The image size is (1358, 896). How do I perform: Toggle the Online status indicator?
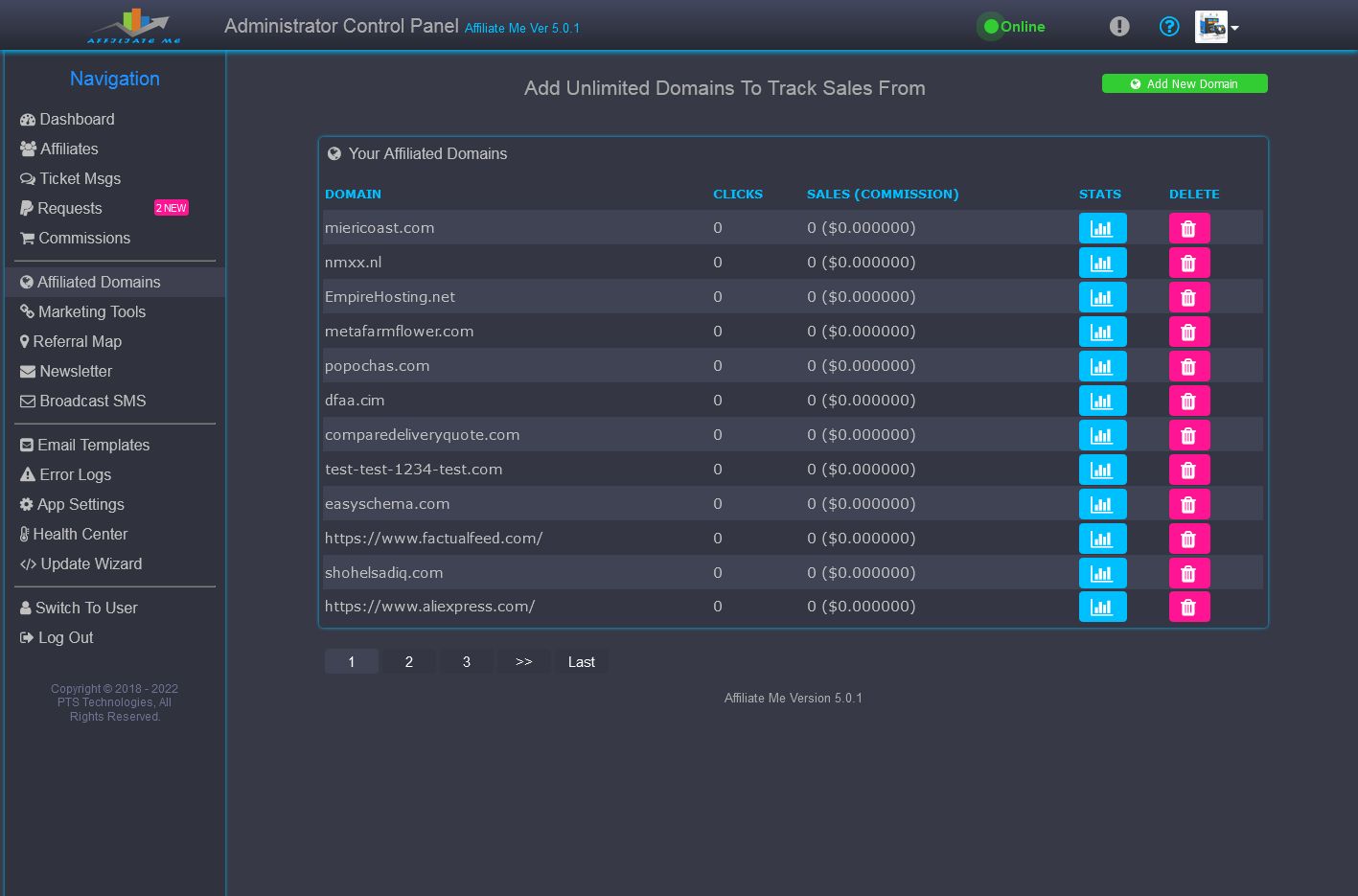1012,27
